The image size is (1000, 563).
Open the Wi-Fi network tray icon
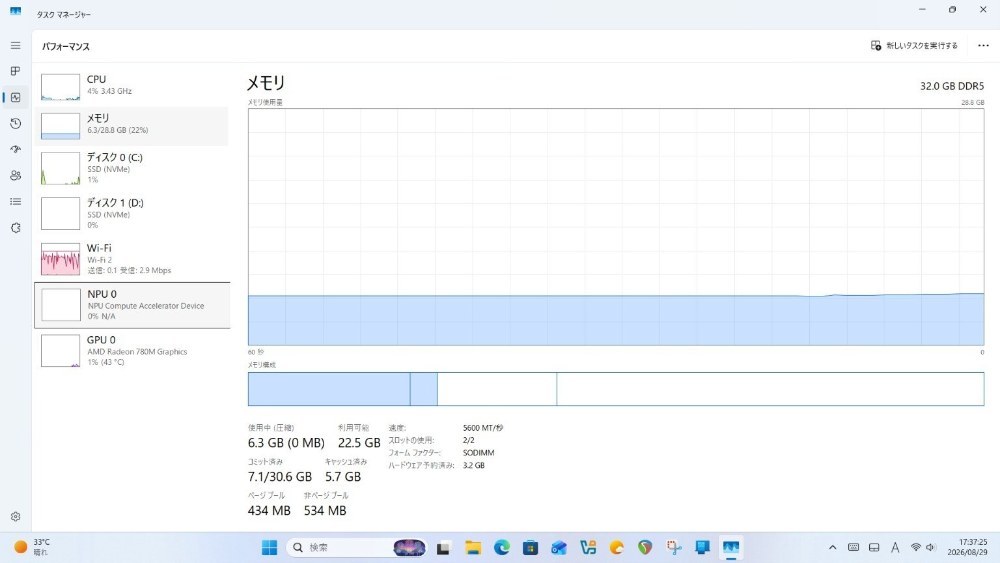[916, 547]
